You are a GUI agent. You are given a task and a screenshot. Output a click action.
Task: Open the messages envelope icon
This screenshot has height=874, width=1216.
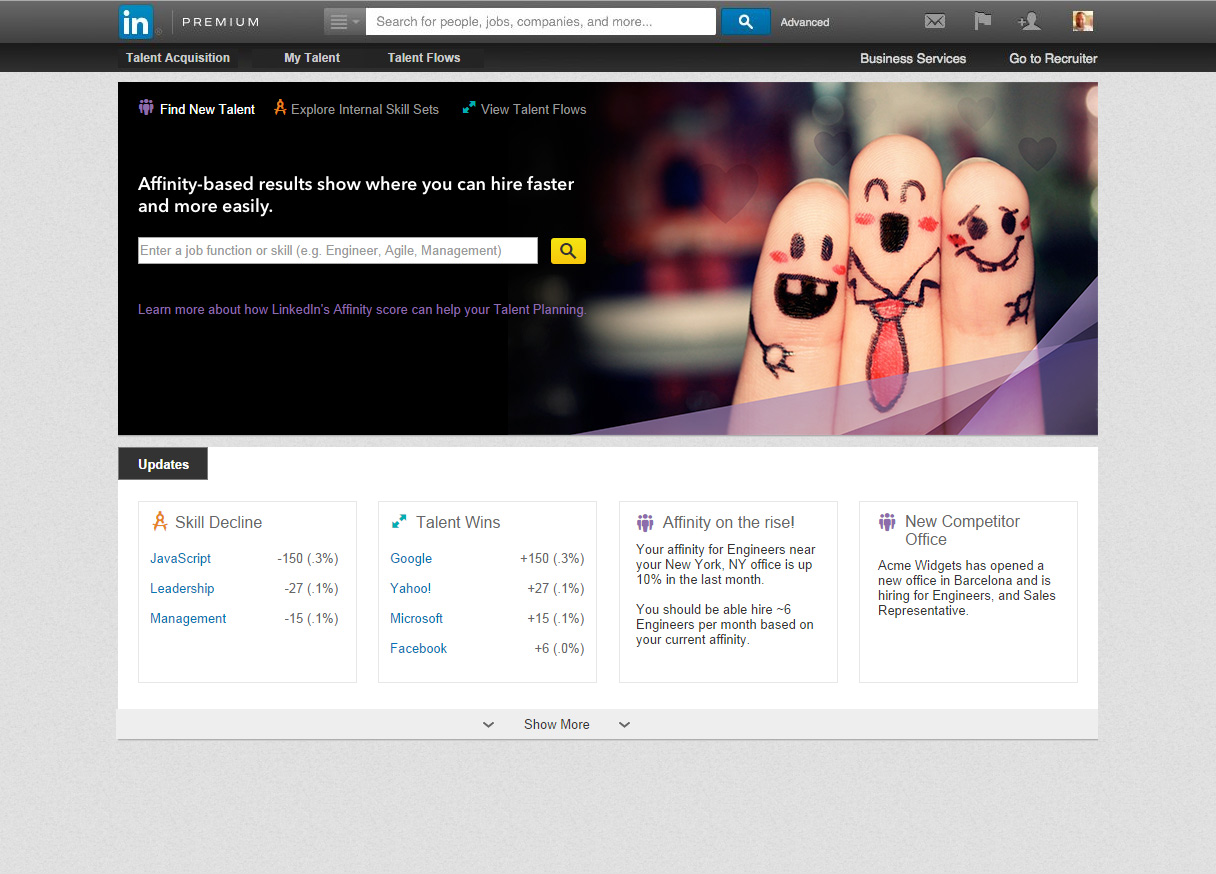tap(934, 21)
